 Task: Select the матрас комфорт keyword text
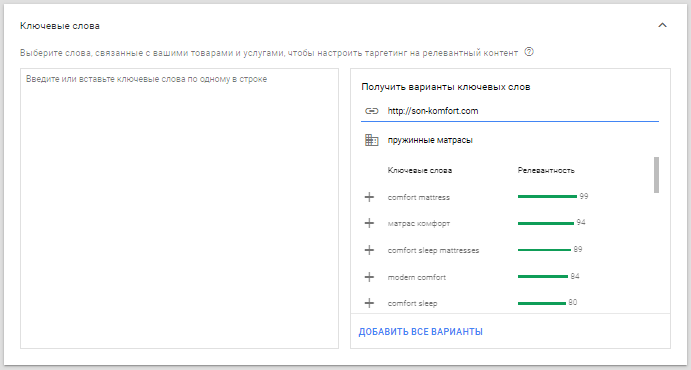point(419,223)
